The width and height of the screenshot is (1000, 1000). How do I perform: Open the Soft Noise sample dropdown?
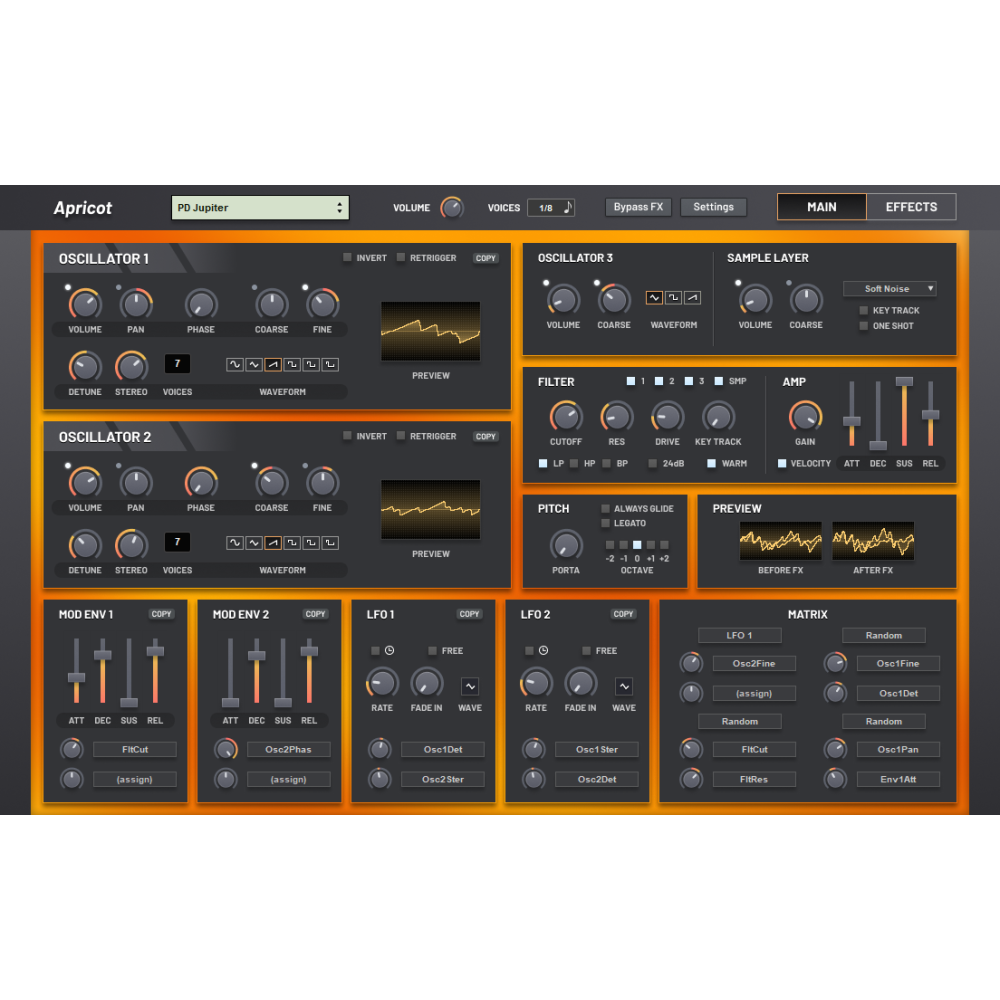coord(889,289)
